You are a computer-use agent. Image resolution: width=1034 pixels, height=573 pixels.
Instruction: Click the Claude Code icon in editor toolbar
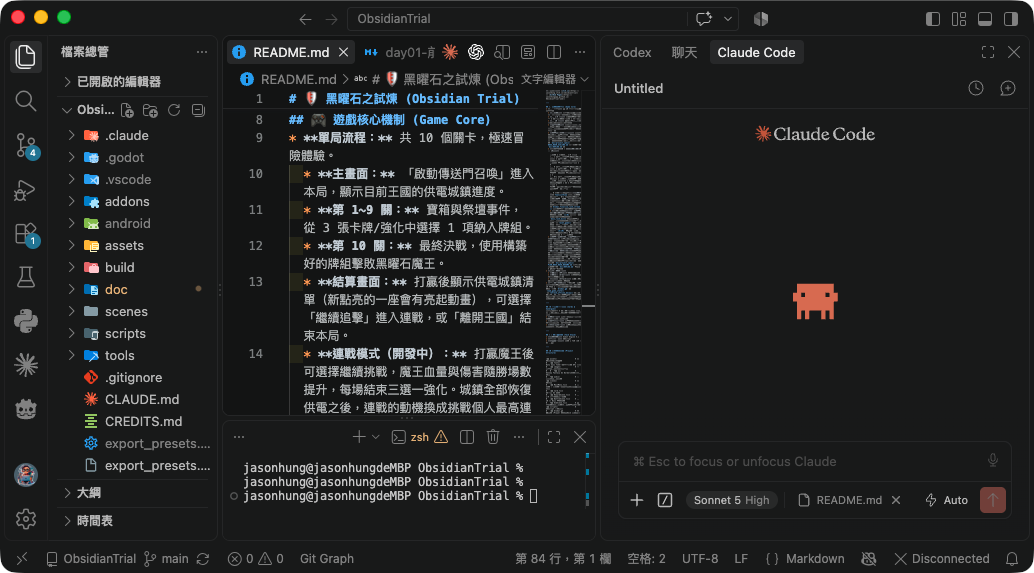[450, 52]
